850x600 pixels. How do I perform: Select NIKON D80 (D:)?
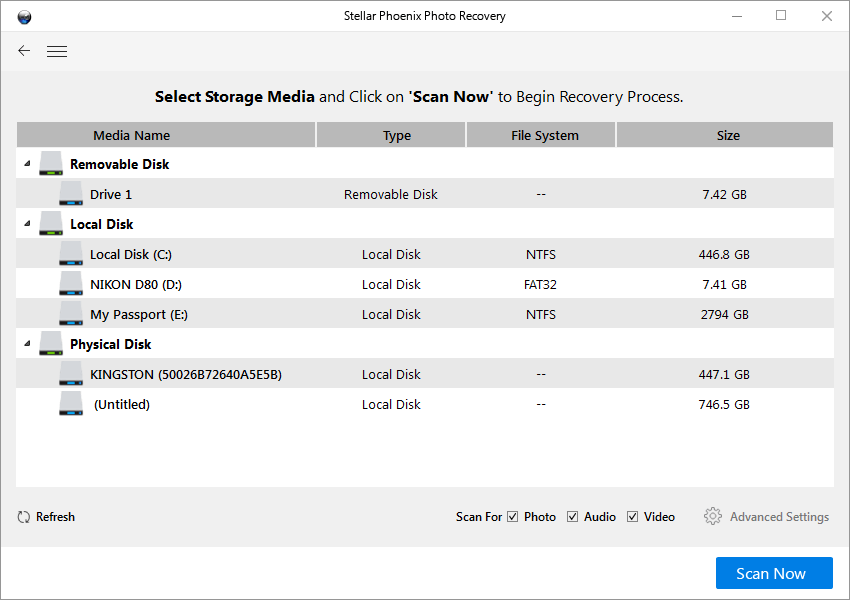pos(425,284)
